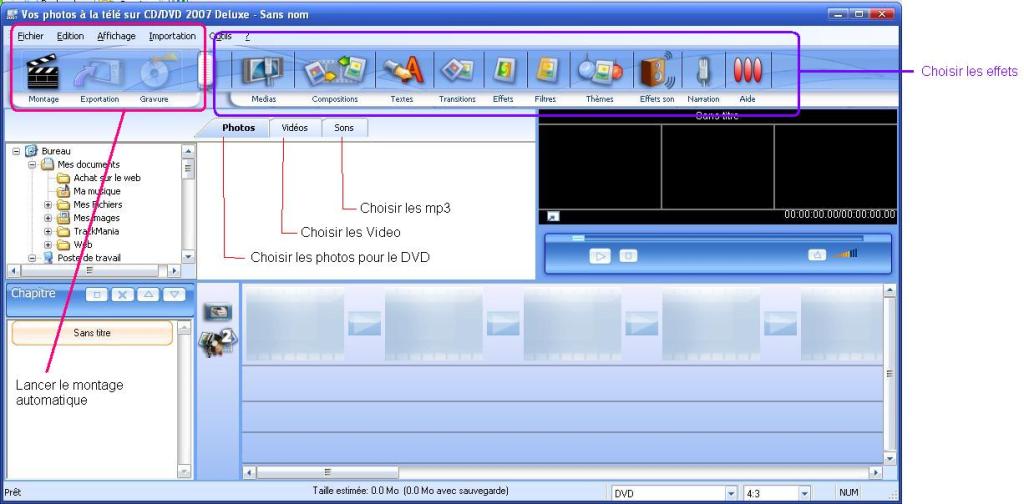Click the film track icon marked 2
The width and height of the screenshot is (1024, 504).
pyautogui.click(x=218, y=341)
